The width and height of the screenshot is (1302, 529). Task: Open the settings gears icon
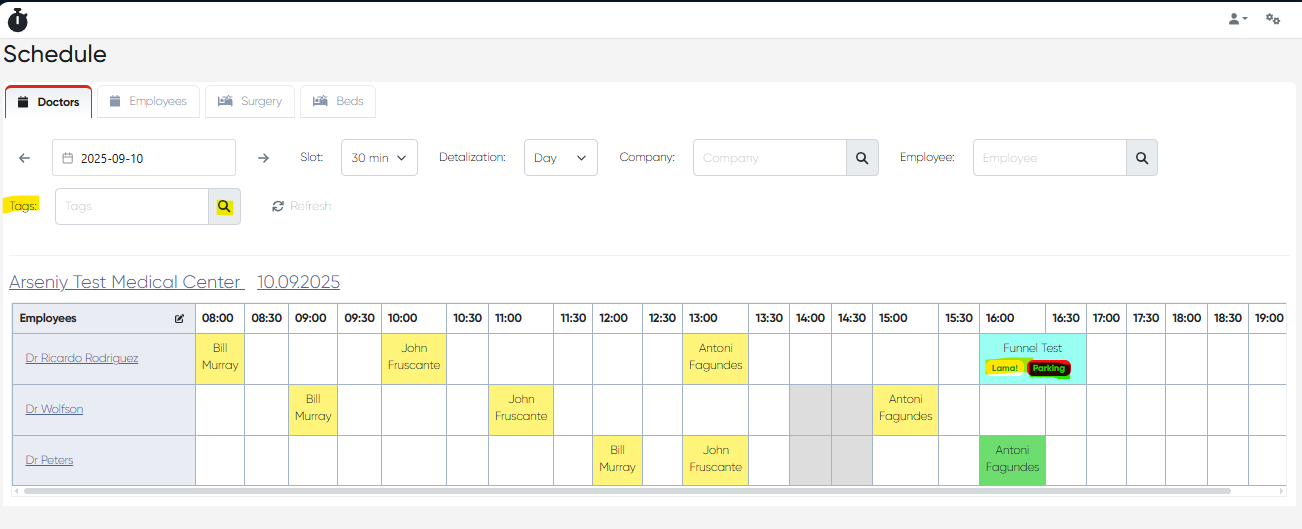(x=1273, y=19)
